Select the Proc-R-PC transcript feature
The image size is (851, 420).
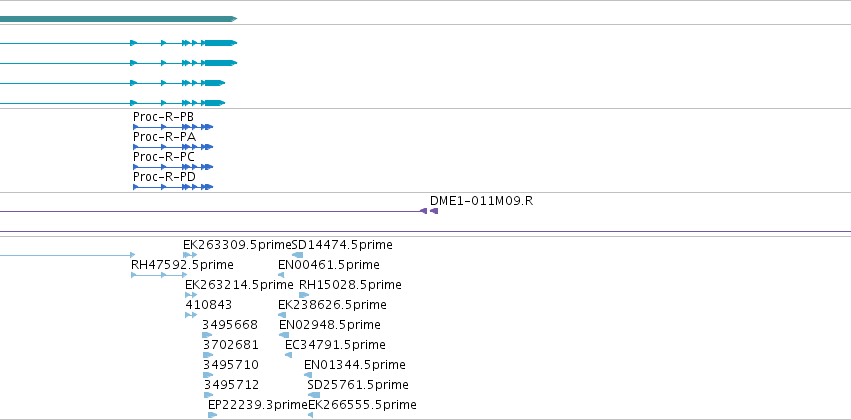(173, 167)
